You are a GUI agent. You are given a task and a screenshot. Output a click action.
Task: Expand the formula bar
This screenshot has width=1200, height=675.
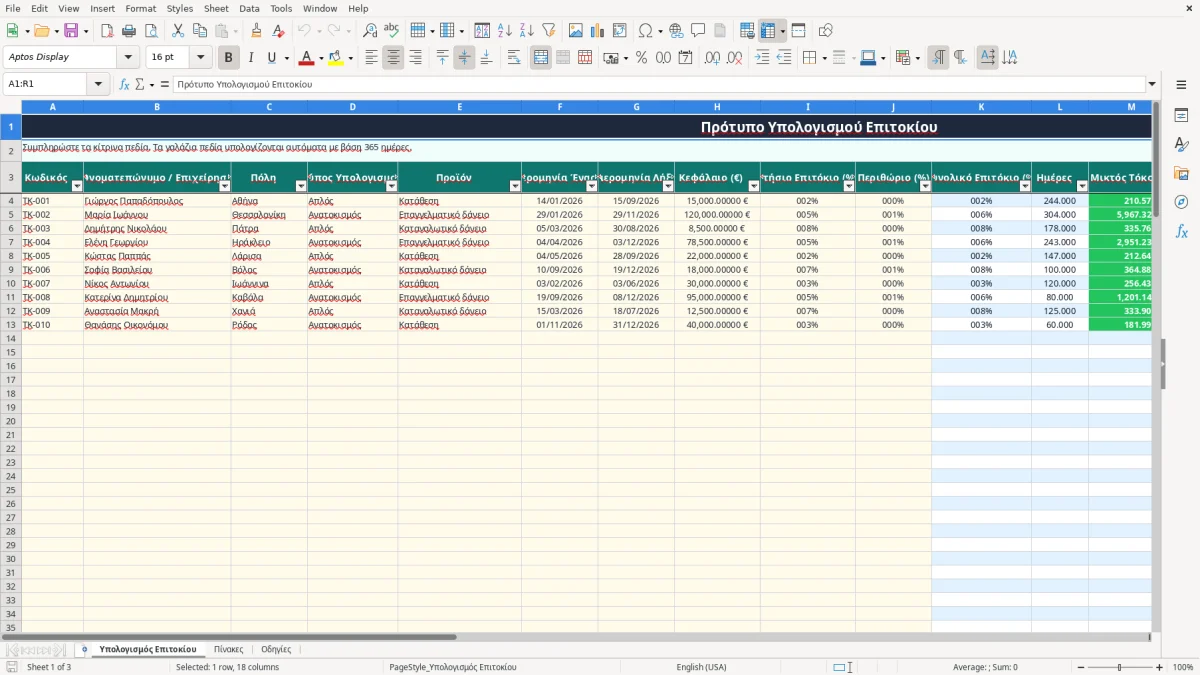(1152, 84)
